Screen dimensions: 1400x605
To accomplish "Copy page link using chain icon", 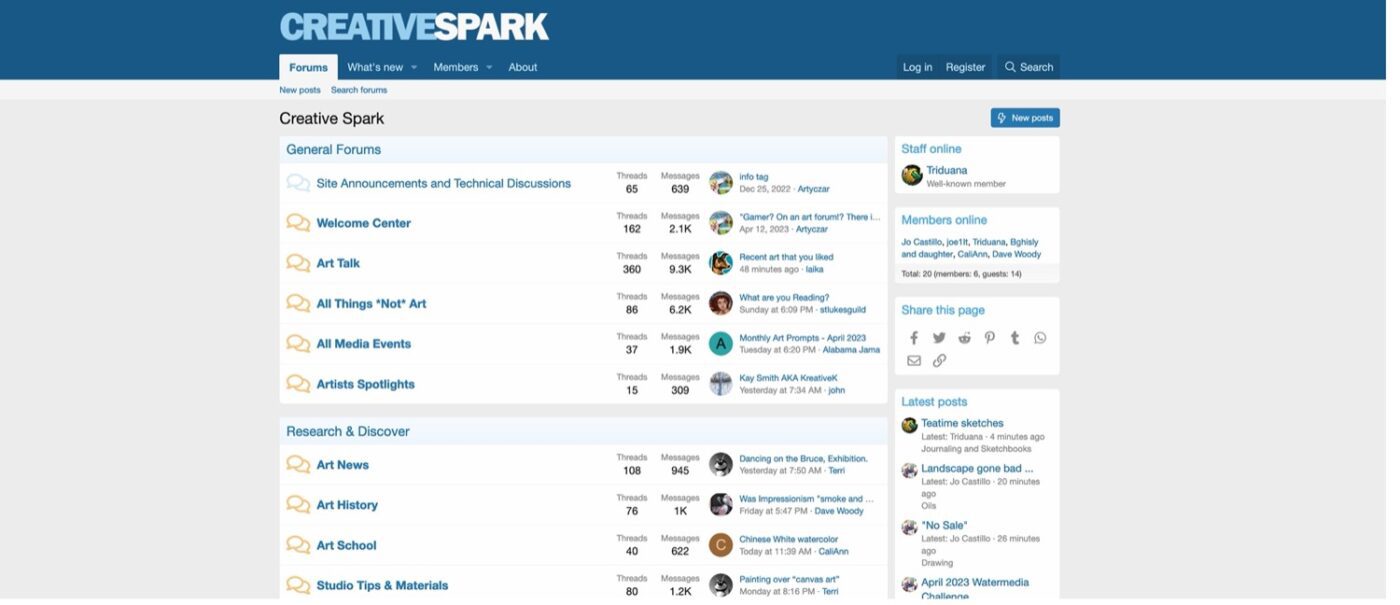I will tap(939, 361).
